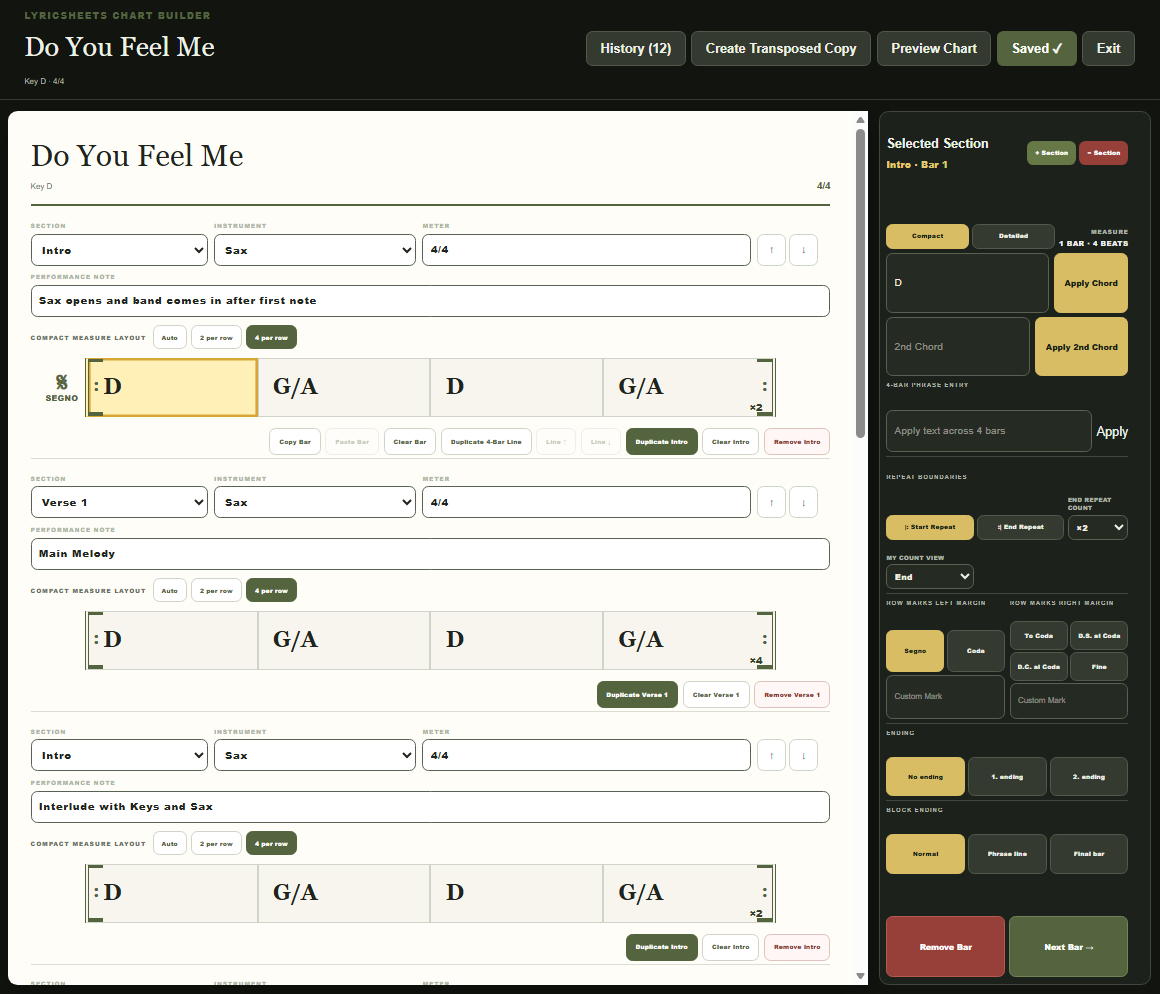The width and height of the screenshot is (1160, 994).
Task: Click red Remove Bar button
Action: click(x=945, y=947)
